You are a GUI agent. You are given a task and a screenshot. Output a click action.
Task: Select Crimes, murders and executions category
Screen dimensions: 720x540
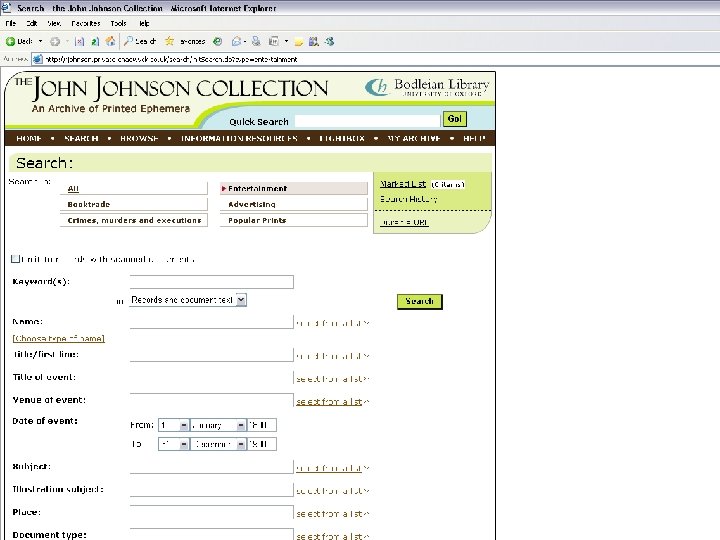(134, 220)
